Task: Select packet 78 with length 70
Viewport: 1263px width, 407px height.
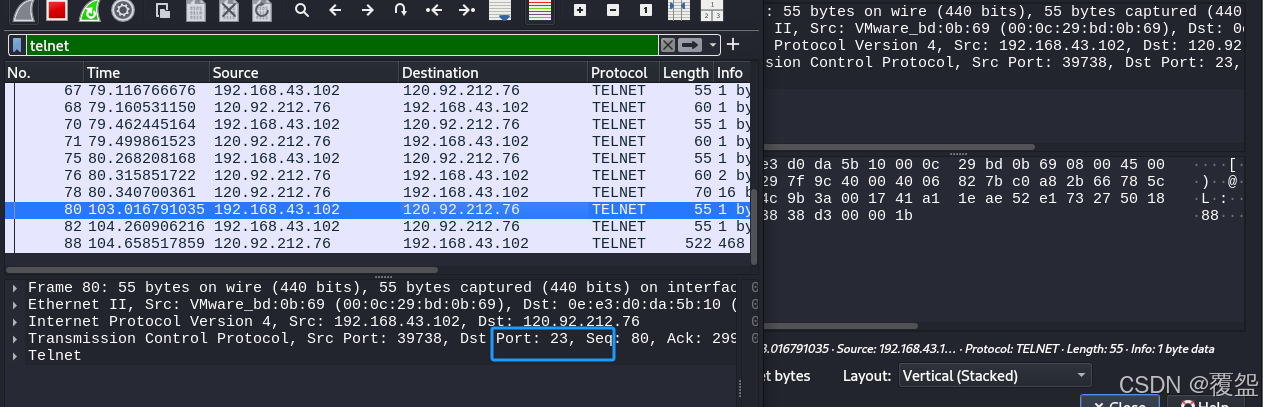Action: click(377, 193)
